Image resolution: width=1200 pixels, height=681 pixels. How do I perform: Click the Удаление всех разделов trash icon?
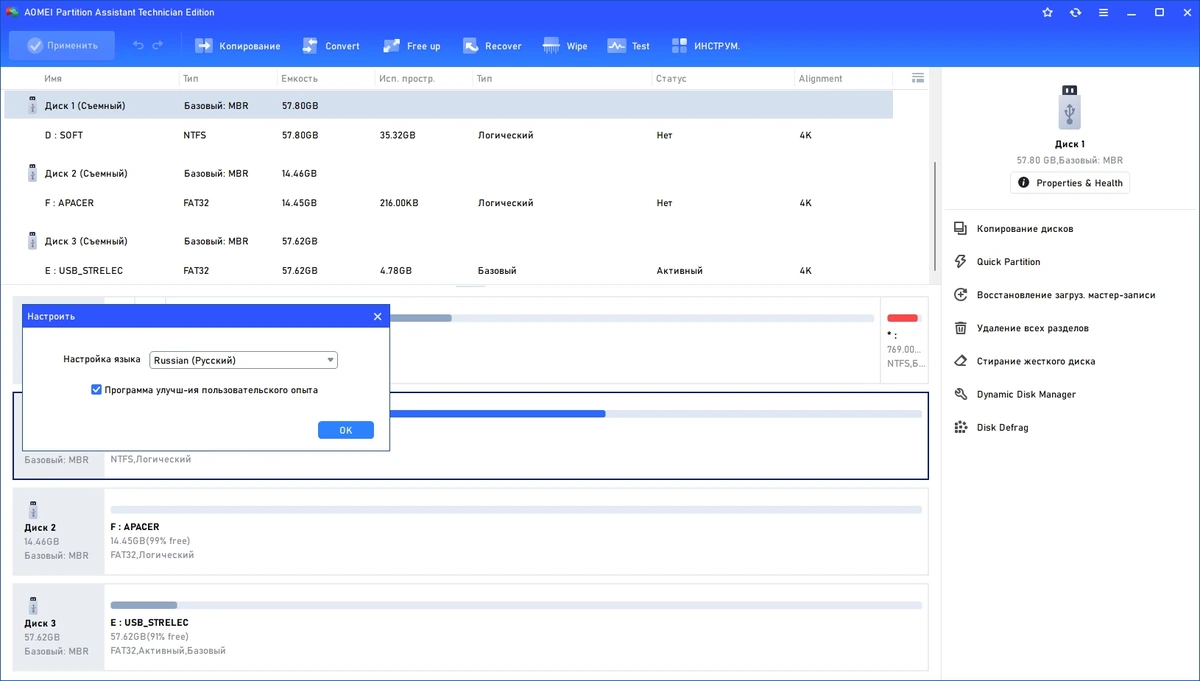(960, 328)
